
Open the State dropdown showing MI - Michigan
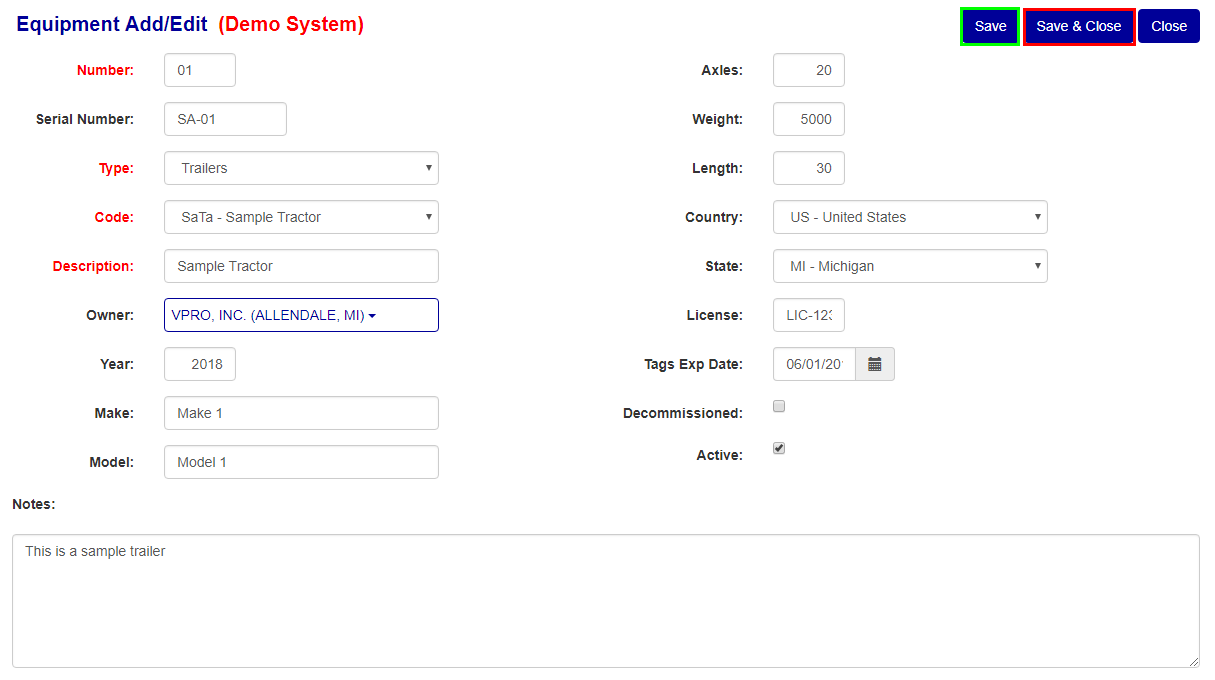(x=910, y=266)
